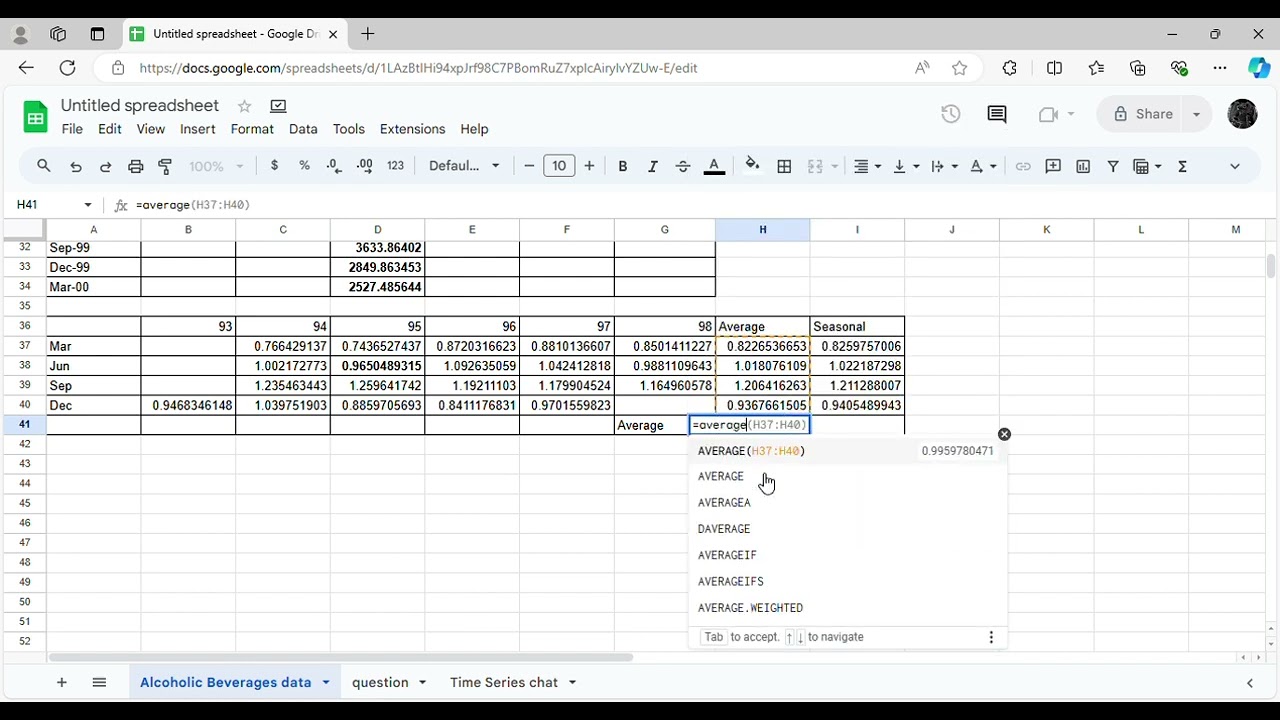The image size is (1280, 720).
Task: Open the fill color picker
Action: coord(752,166)
